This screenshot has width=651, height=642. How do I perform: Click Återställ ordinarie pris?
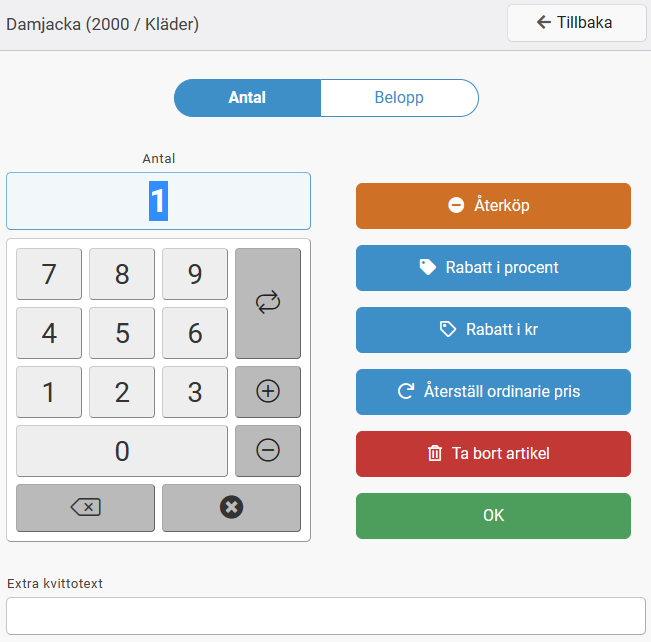click(493, 392)
